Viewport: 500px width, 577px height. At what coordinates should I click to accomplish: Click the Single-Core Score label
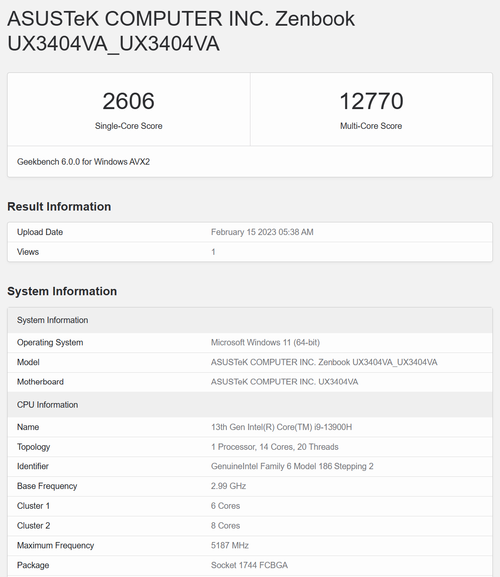[128, 126]
